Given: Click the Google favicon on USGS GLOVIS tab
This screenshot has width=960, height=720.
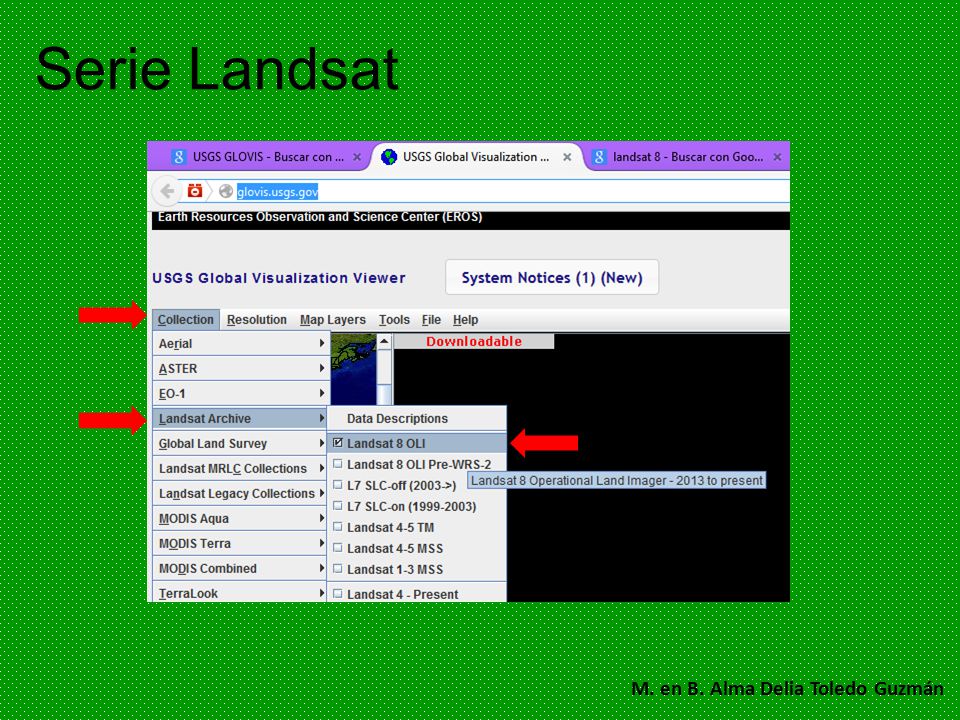Looking at the screenshot, I should [178, 157].
